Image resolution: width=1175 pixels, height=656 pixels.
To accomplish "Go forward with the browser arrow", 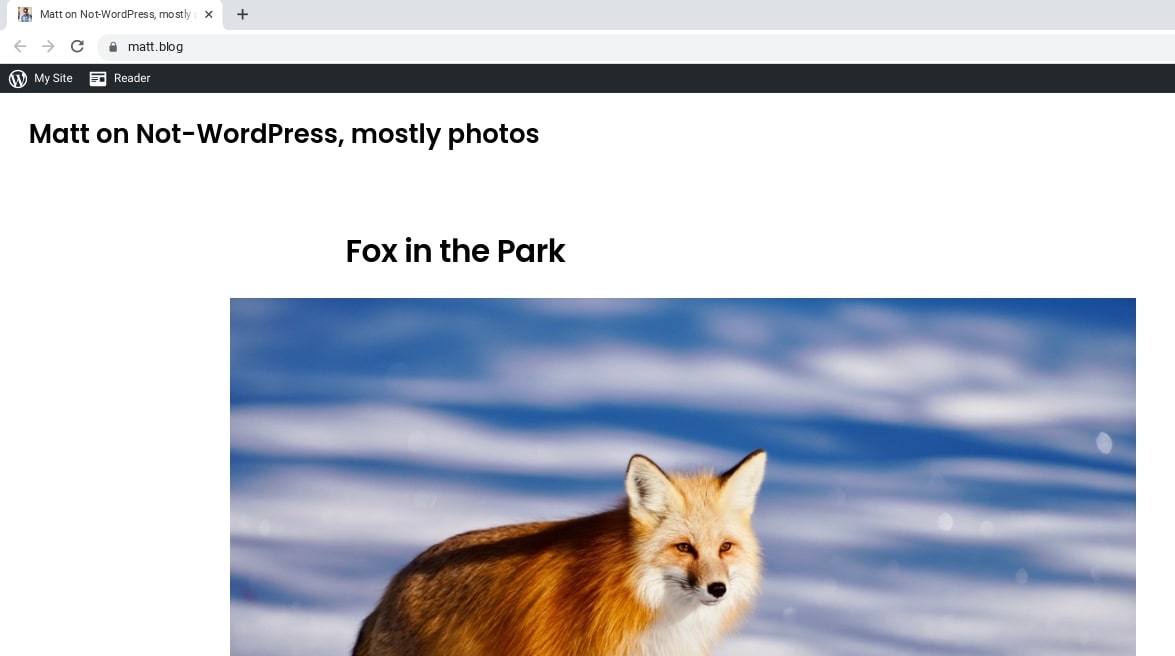I will pos(48,46).
